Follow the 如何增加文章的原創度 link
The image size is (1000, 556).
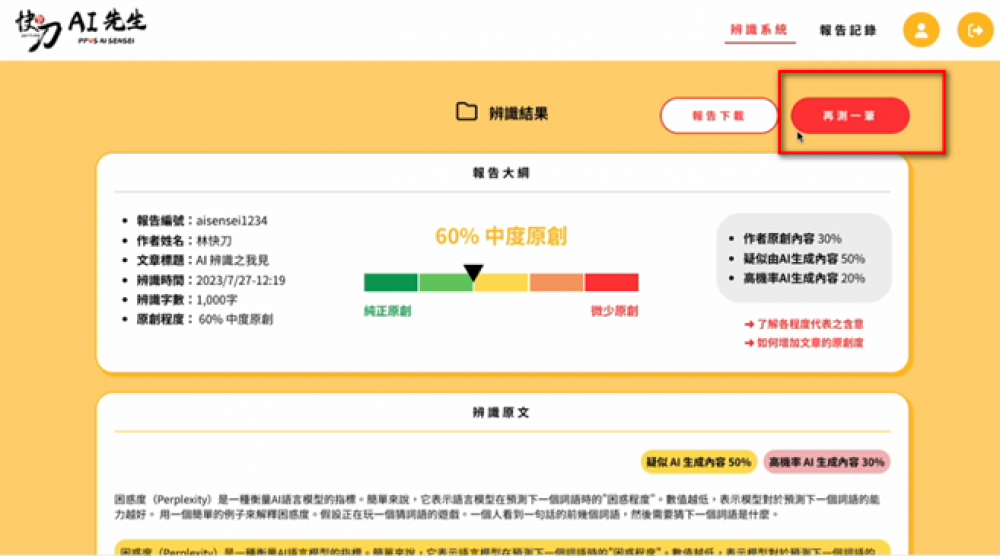(804, 343)
